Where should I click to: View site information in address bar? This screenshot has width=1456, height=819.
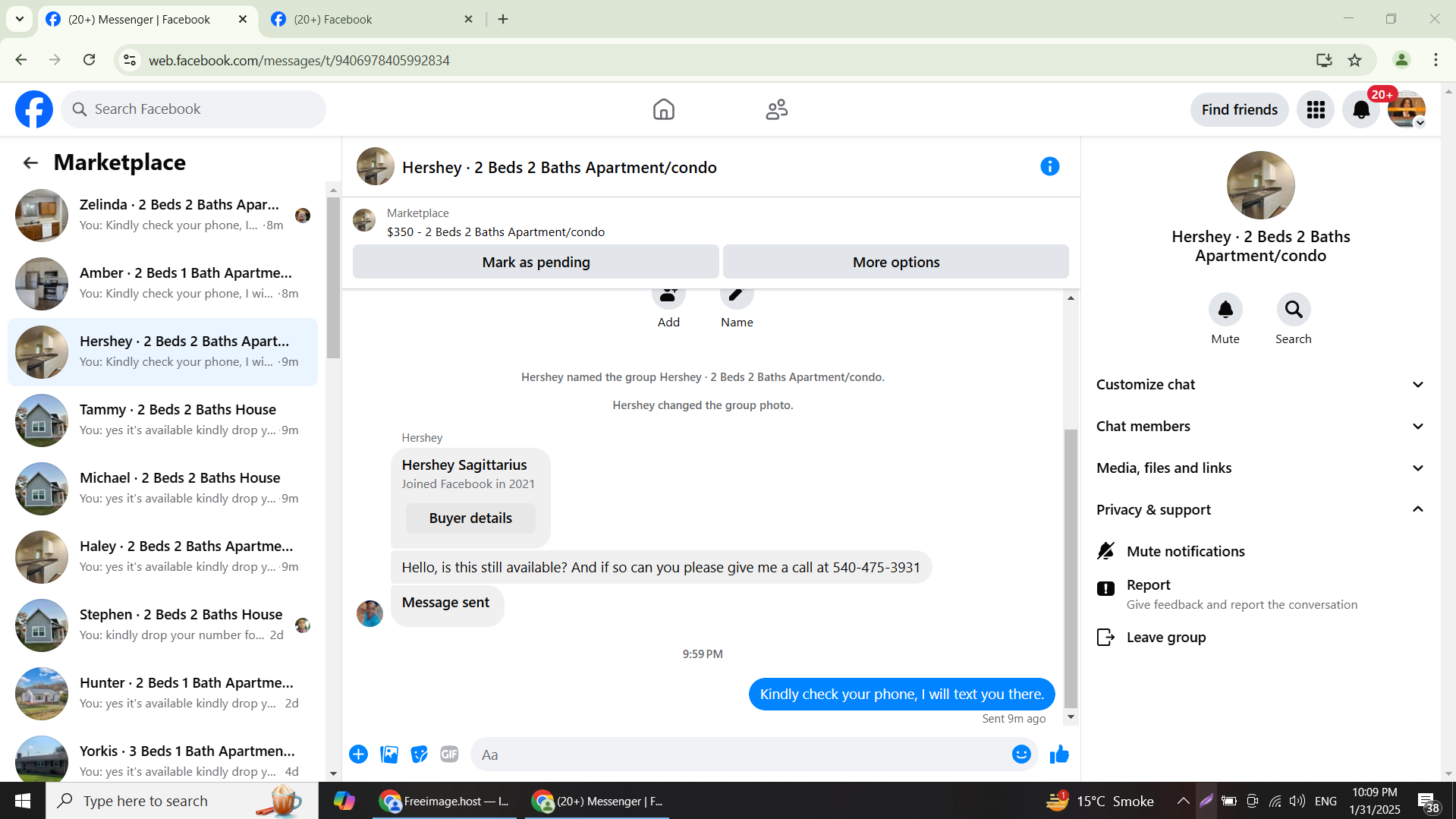[130, 60]
